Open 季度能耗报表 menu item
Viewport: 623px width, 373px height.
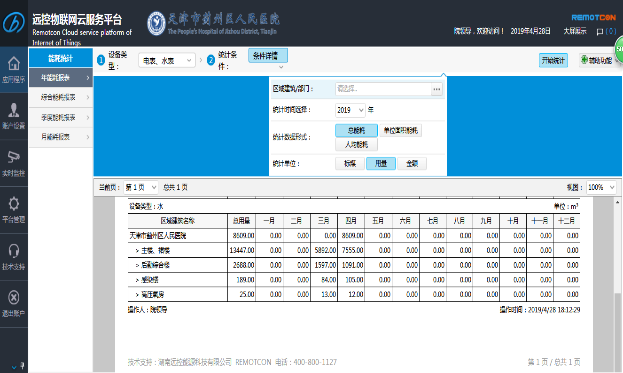click(x=61, y=118)
